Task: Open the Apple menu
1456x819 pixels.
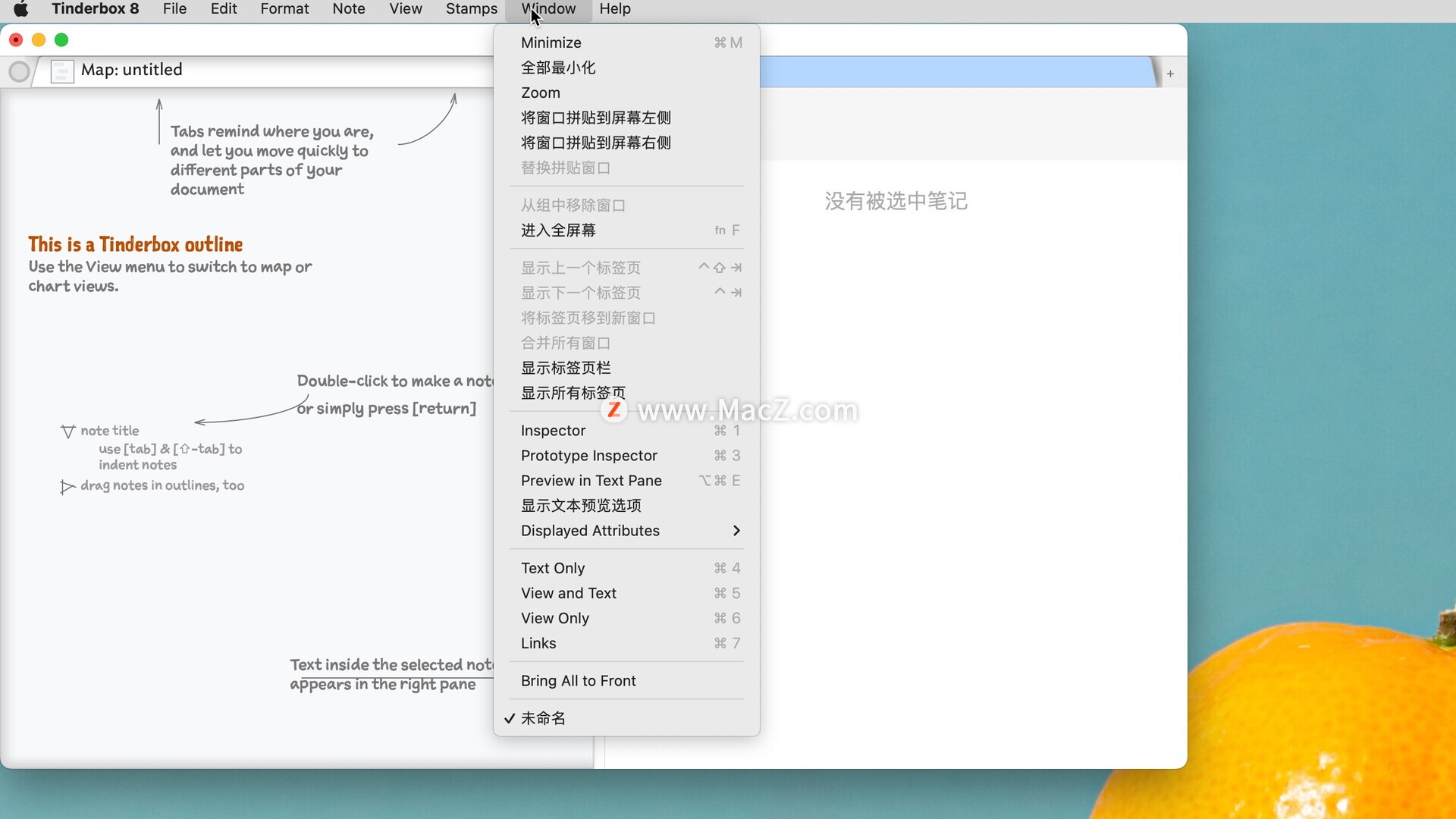Action: (20, 9)
